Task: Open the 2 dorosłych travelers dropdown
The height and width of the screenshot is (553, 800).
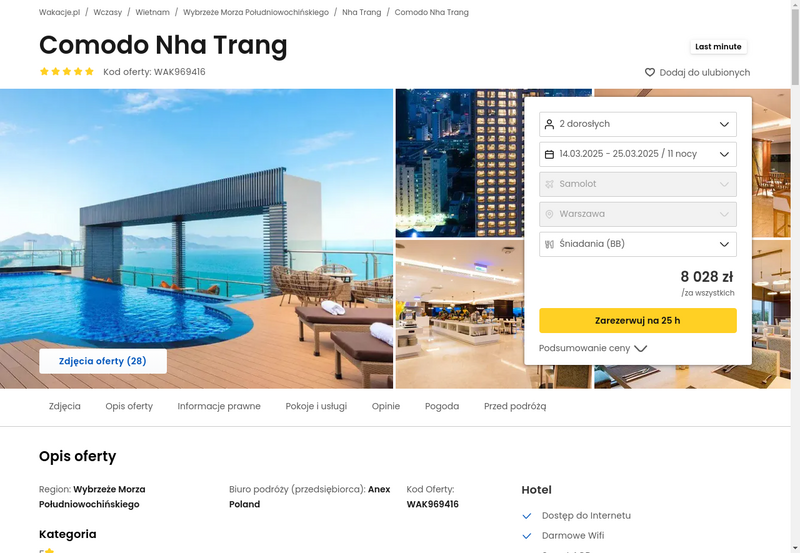Action: (x=638, y=124)
